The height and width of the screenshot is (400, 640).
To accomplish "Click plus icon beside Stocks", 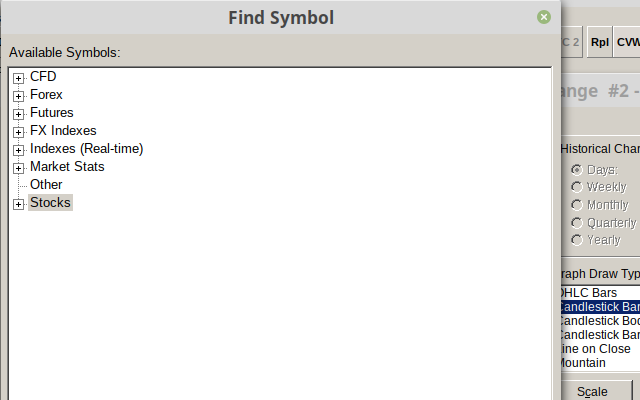I will pos(18,204).
